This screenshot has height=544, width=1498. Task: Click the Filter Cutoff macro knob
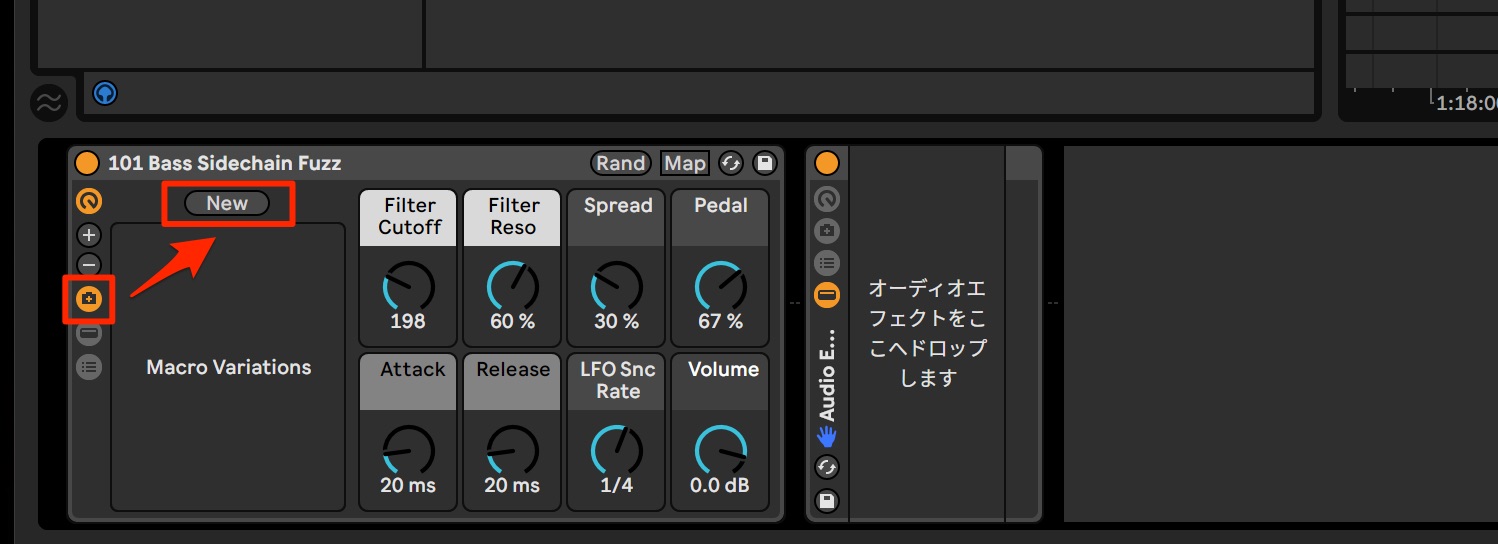408,287
